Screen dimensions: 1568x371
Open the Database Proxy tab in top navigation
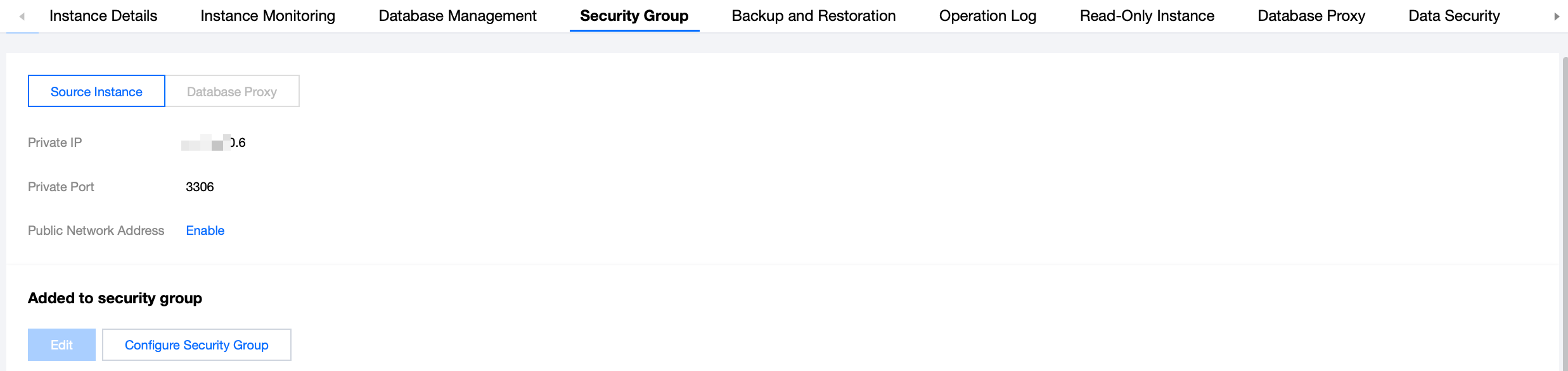(1311, 16)
